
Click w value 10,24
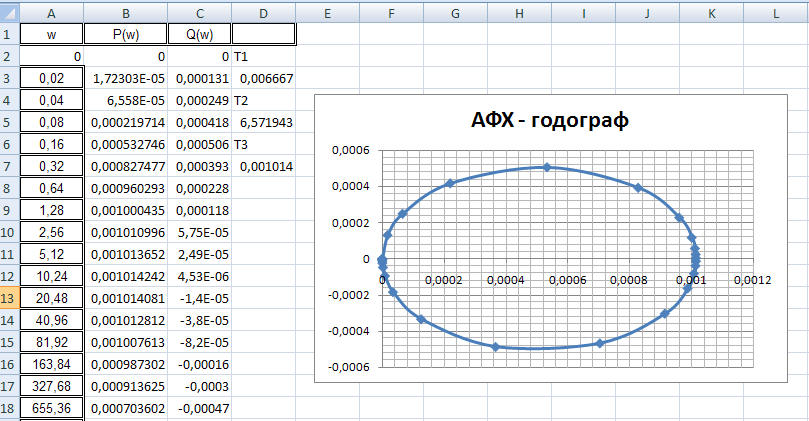[x=52, y=276]
